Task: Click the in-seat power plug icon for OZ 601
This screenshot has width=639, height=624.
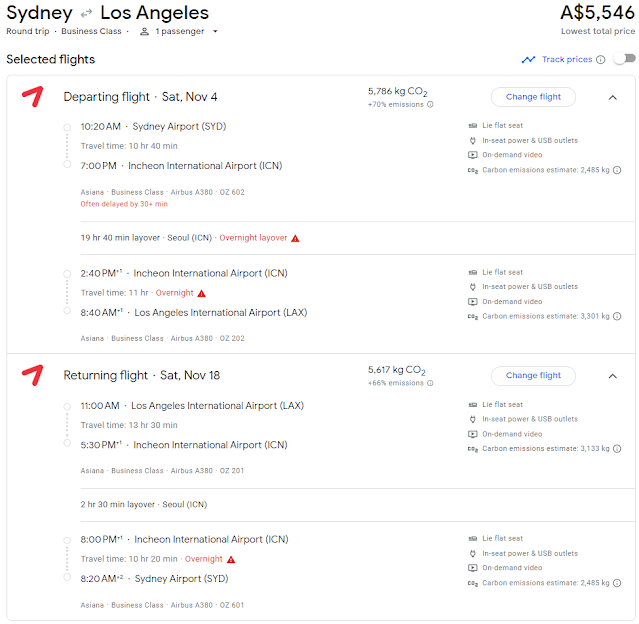Action: coord(473,553)
